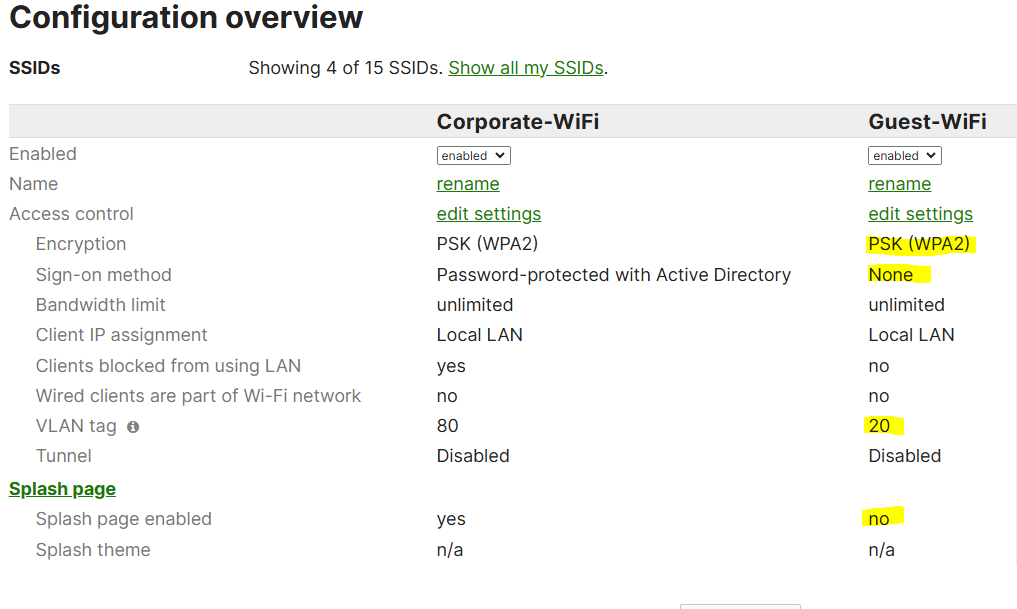Click rename under Guest-WiFi
The image size is (1017, 609).
click(x=900, y=184)
